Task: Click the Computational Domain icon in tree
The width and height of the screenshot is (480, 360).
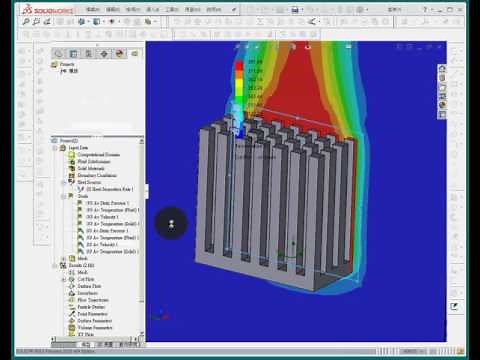Action: point(71,155)
